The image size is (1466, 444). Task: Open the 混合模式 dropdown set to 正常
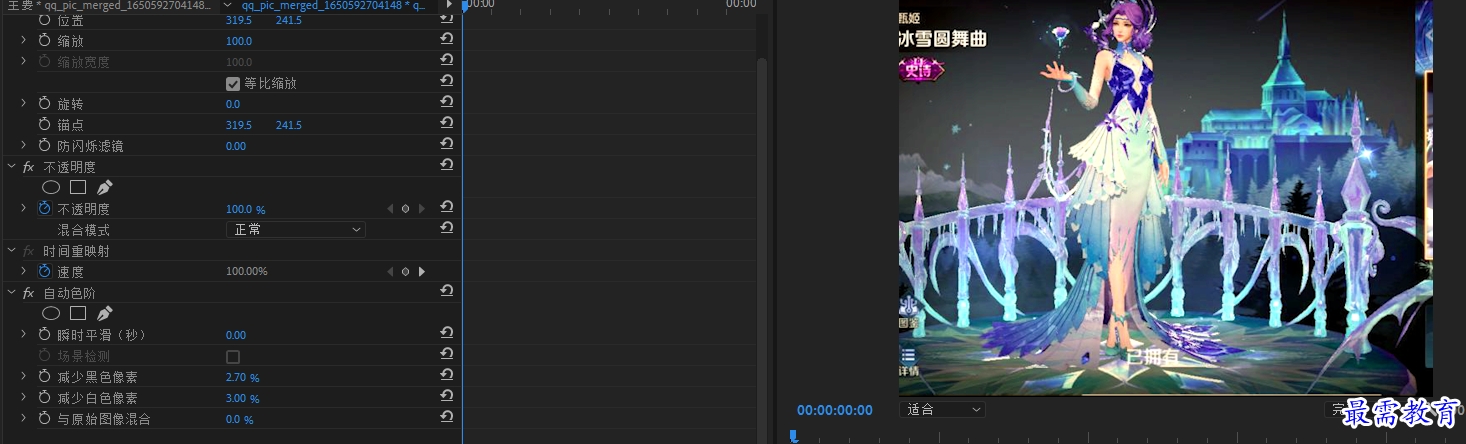tap(296, 230)
